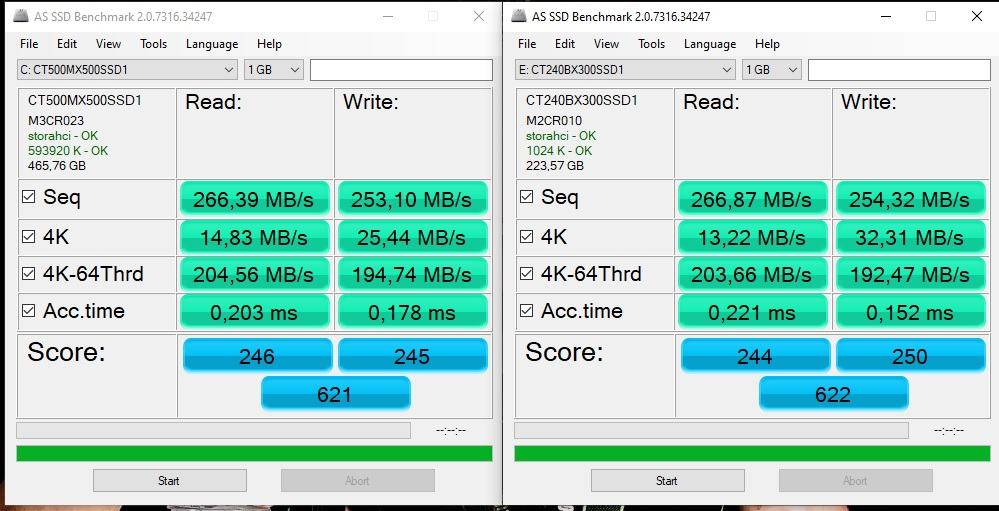This screenshot has height=511, width=999.
Task: Start benchmark on the CT500MX500SSD1 drive
Action: pyautogui.click(x=169, y=481)
